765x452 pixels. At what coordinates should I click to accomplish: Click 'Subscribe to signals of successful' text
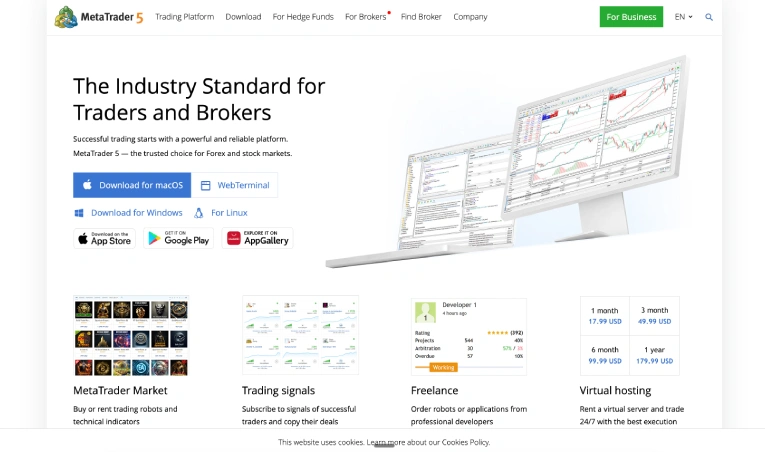pos(299,409)
